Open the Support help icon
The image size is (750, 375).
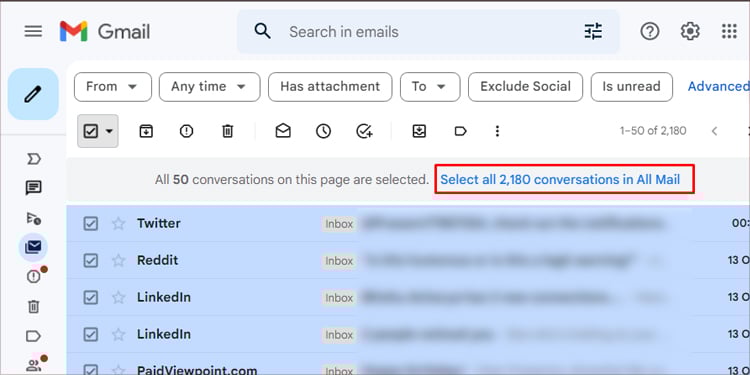(x=650, y=32)
